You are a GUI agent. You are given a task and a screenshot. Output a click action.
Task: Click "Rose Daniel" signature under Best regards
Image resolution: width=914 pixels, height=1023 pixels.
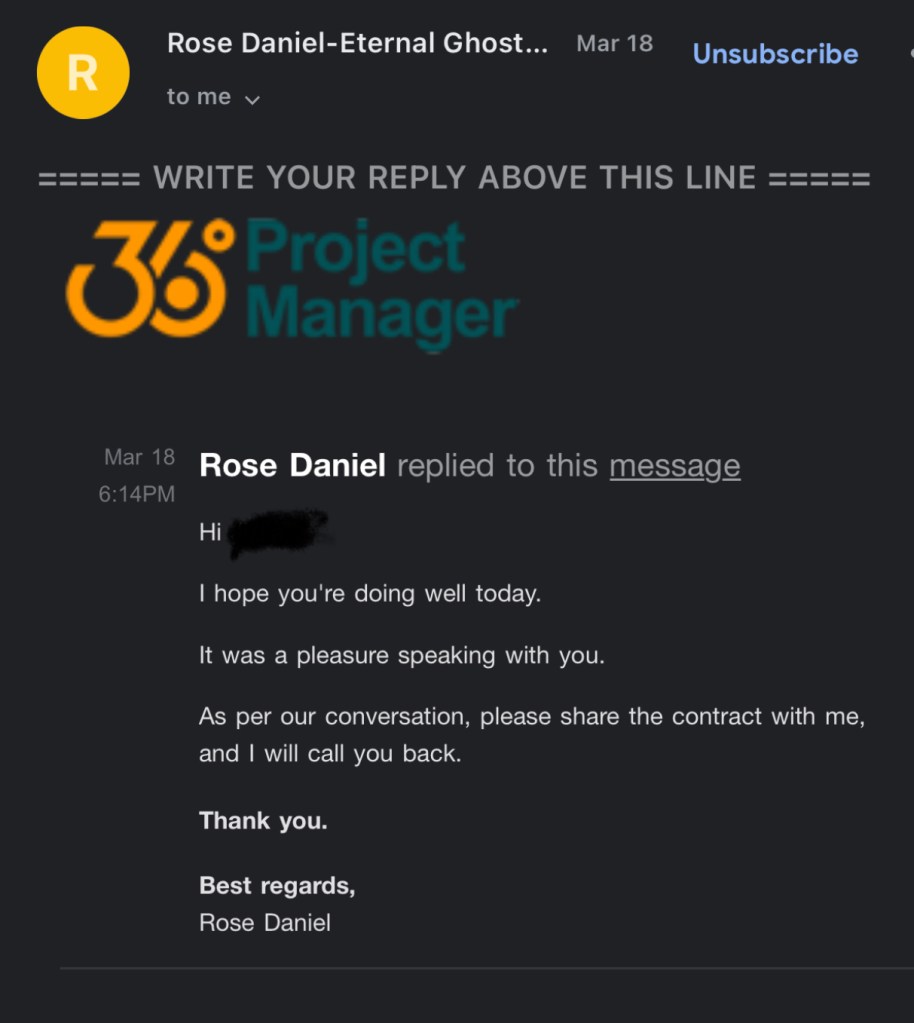click(265, 922)
